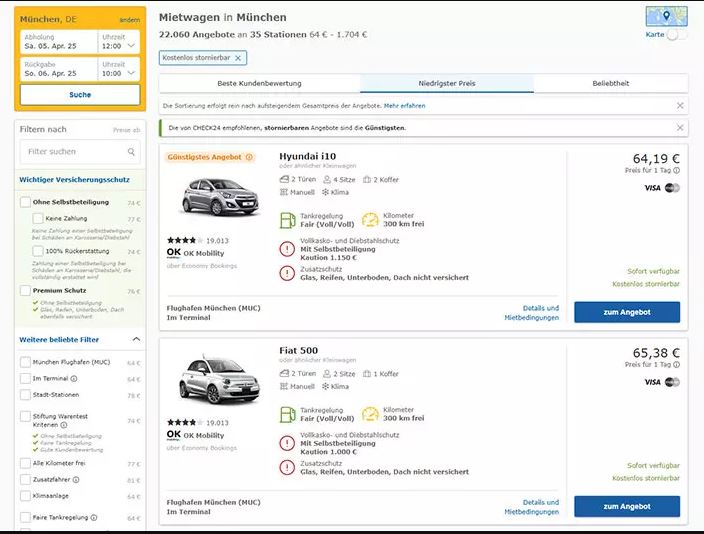Open the Mehr erfahren link
The image size is (704, 534).
tap(404, 106)
